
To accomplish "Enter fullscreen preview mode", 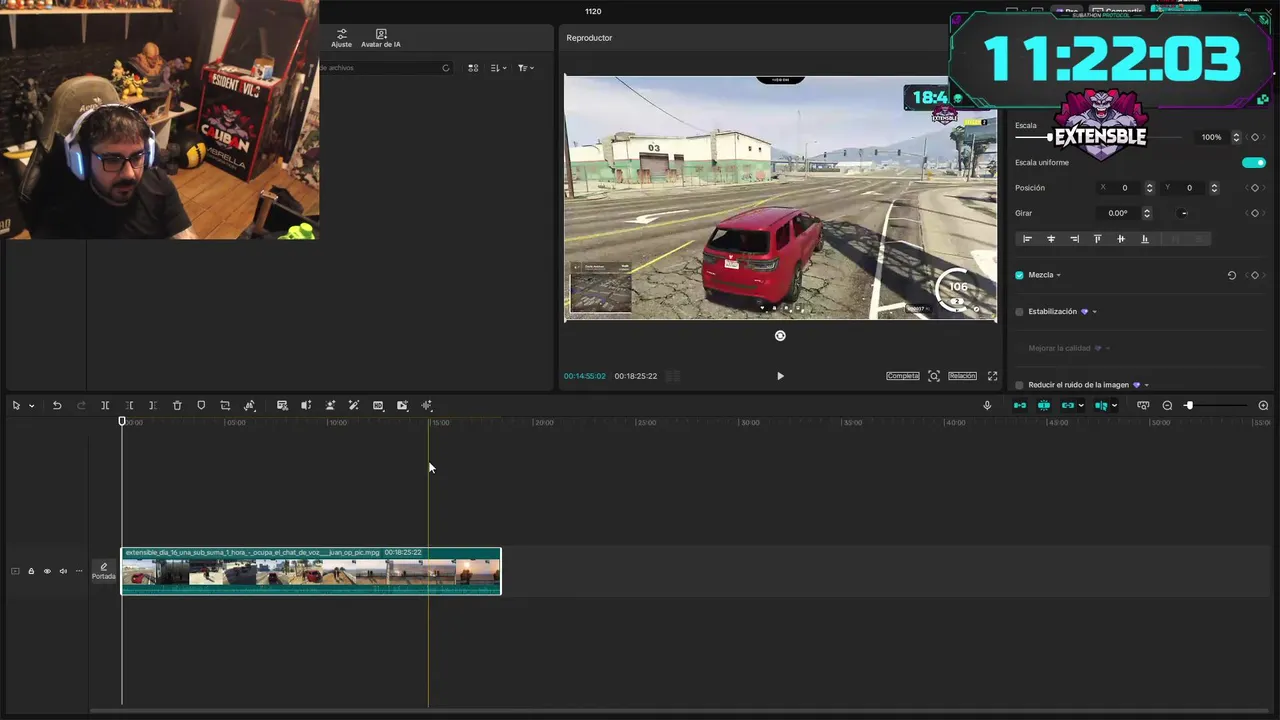I will [x=993, y=376].
